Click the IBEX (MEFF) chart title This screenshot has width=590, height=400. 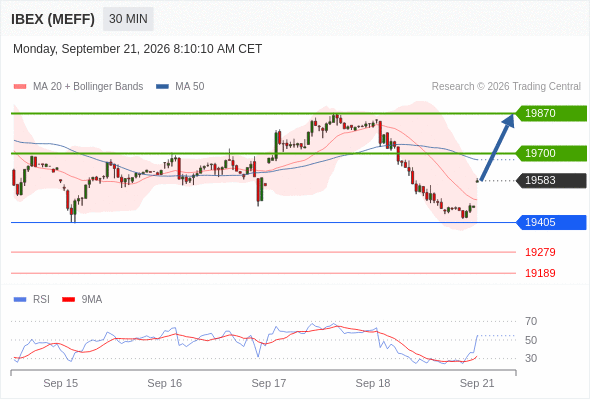(53, 19)
